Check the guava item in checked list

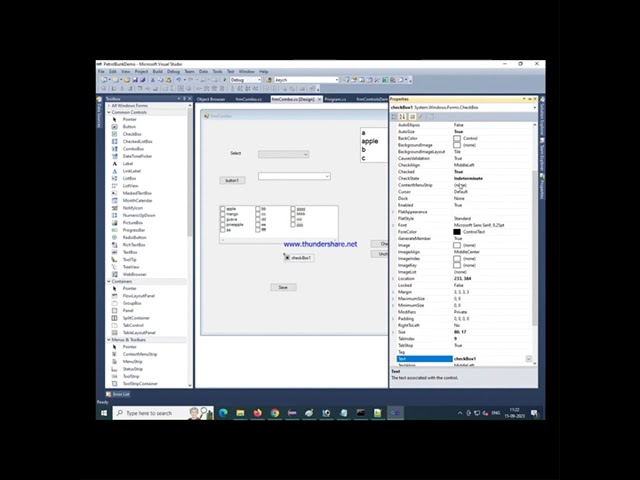pyautogui.click(x=222, y=219)
